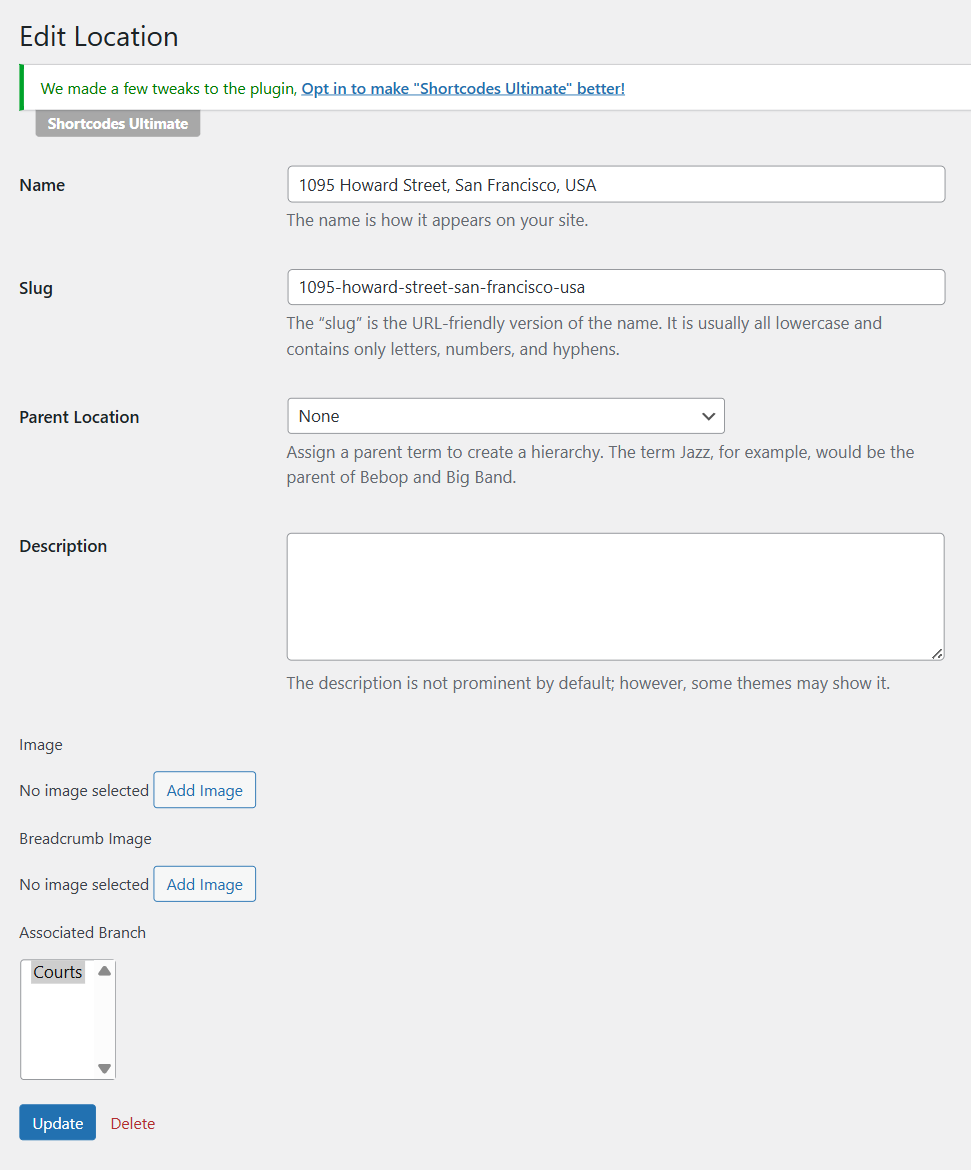The image size is (971, 1170).
Task: Click into the Slug input field
Action: (615, 287)
